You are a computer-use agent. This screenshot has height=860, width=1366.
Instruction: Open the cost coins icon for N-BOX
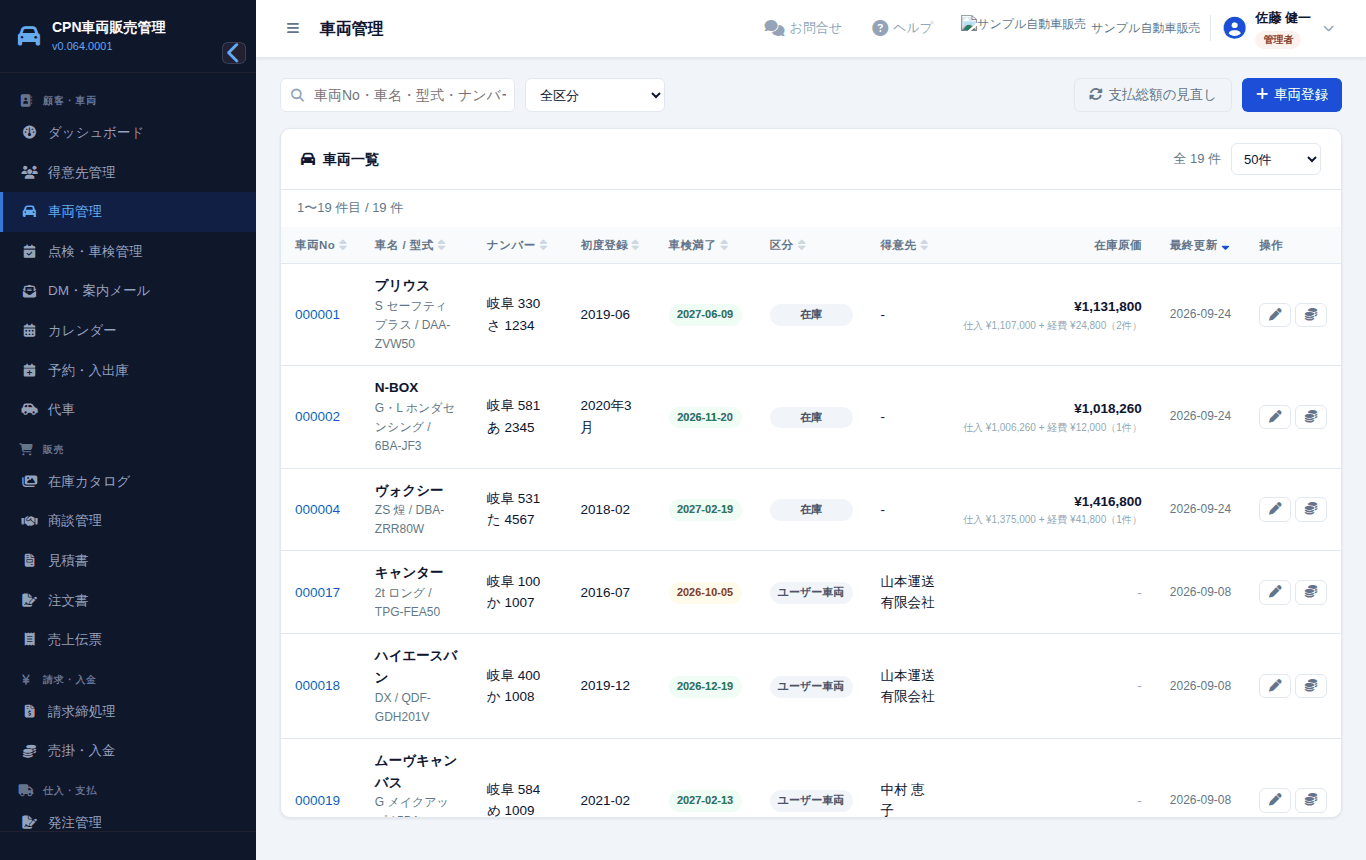1311,417
